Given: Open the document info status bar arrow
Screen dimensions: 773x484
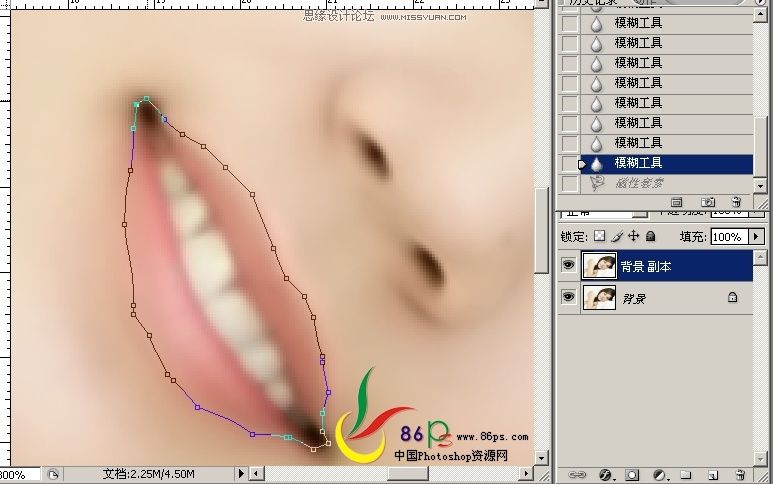Looking at the screenshot, I should (x=241, y=474).
